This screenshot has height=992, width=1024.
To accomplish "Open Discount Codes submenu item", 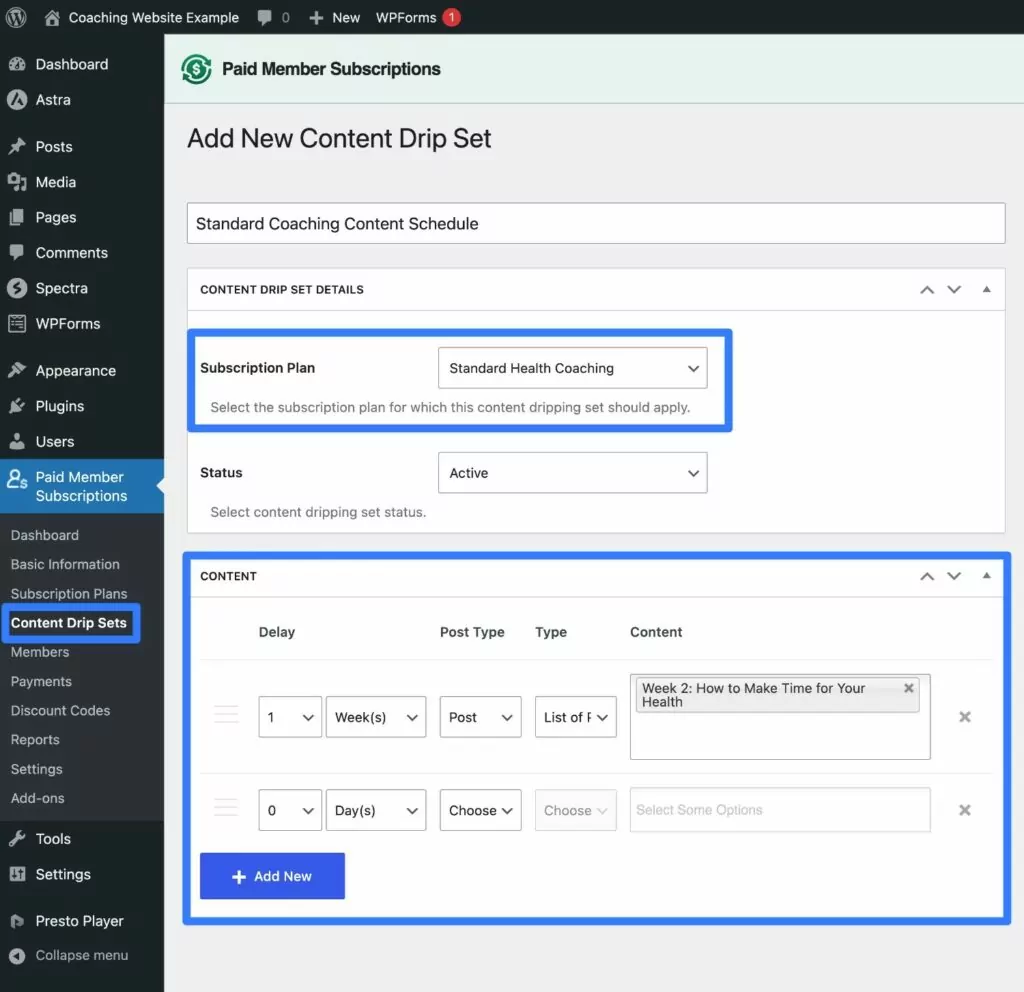I will pyautogui.click(x=60, y=711).
